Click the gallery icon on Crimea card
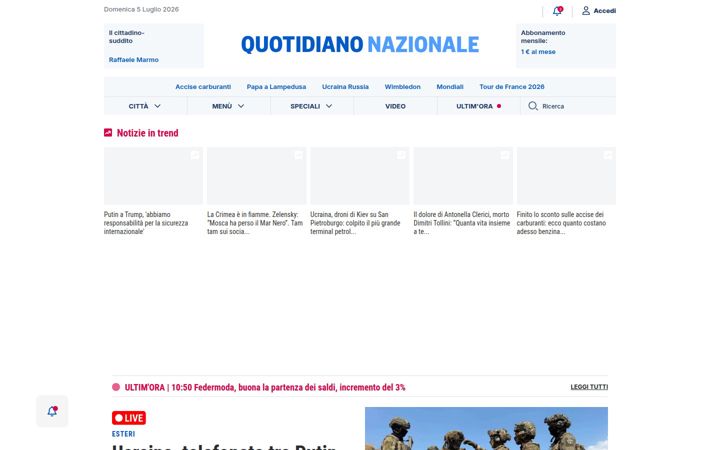Image resolution: width=720 pixels, height=450 pixels. [x=298, y=155]
